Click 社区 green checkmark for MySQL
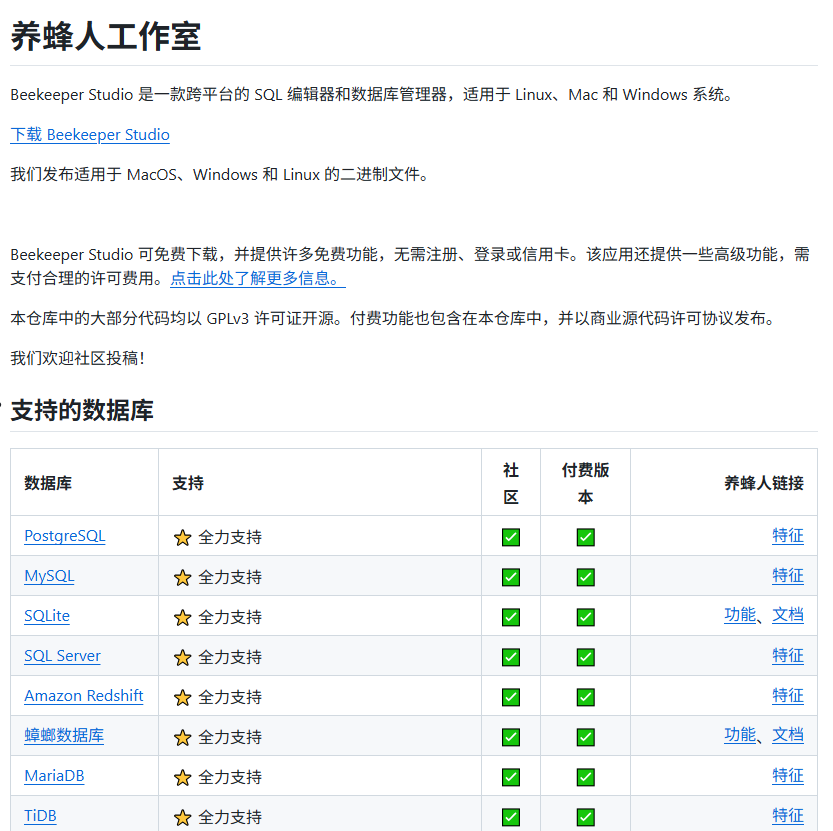The height and width of the screenshot is (831, 833). [511, 577]
